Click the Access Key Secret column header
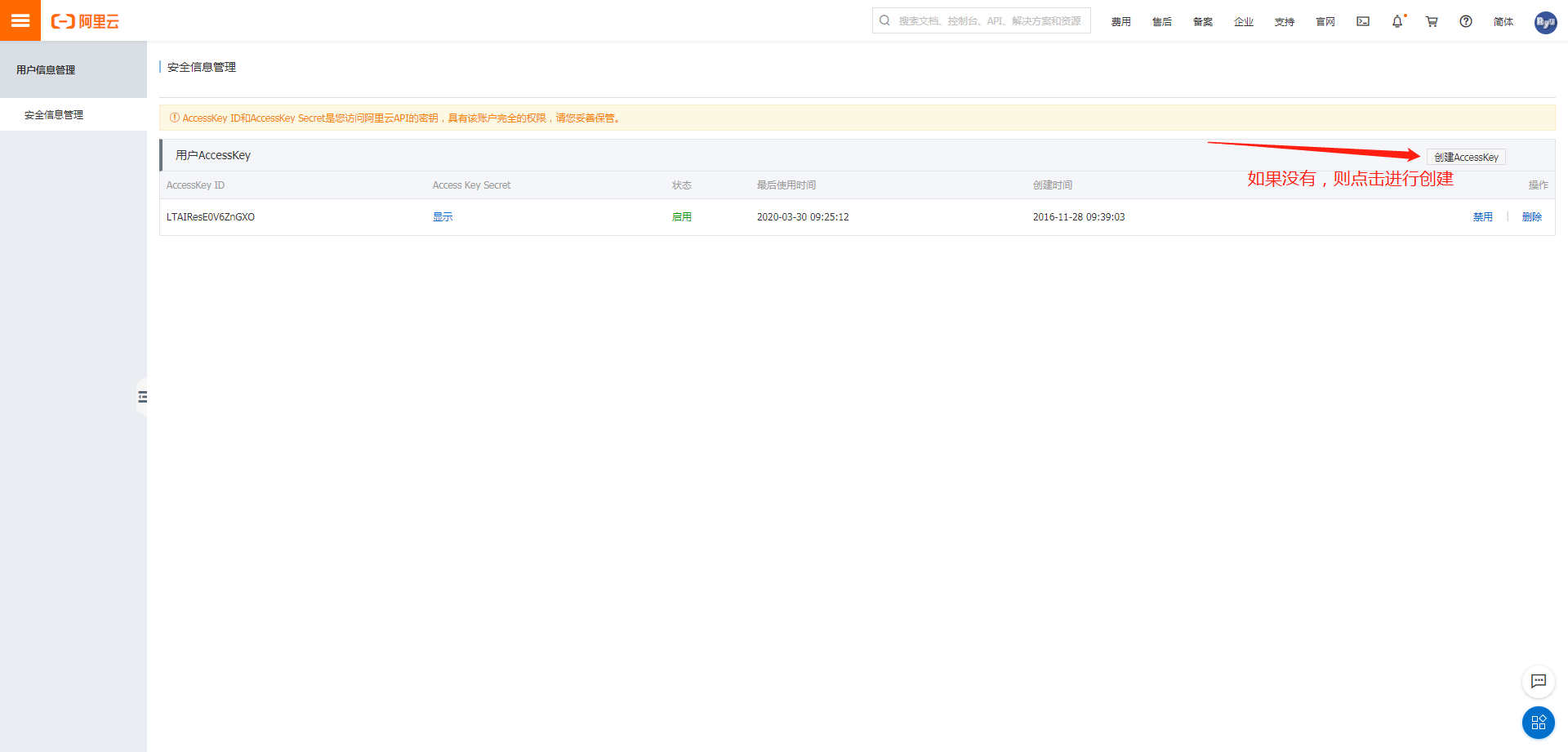The height and width of the screenshot is (752, 1568). [x=471, y=185]
